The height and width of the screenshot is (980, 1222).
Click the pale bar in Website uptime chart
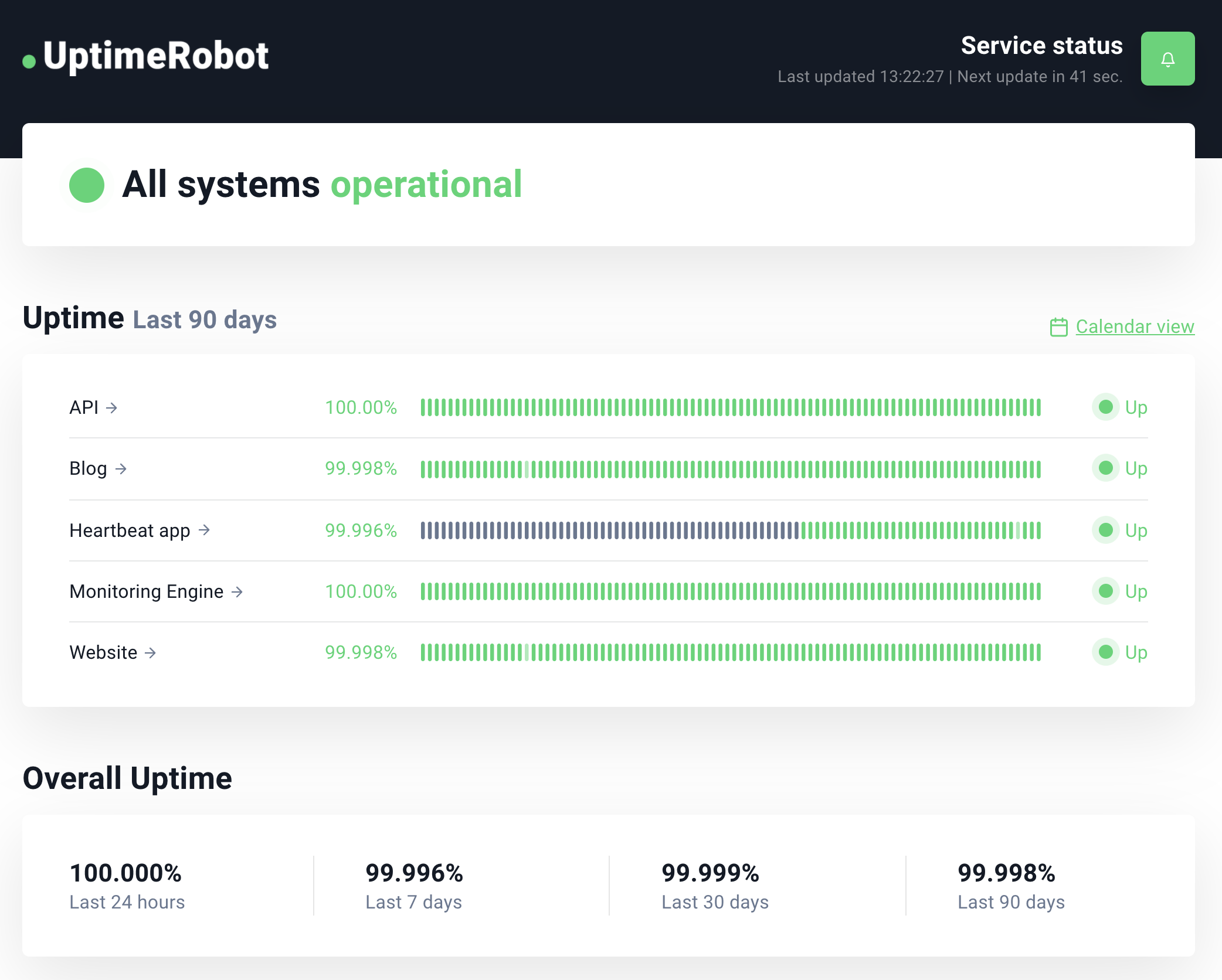click(527, 652)
